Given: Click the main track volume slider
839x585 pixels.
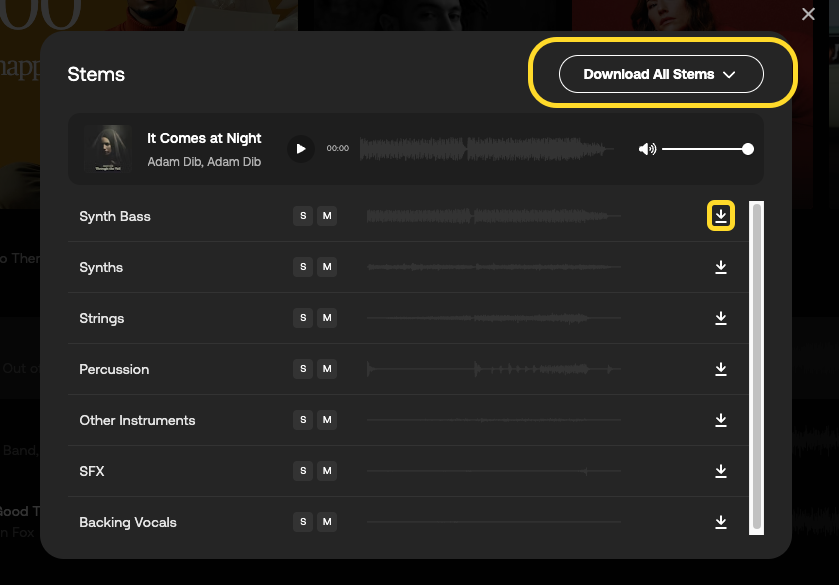Looking at the screenshot, I should [706, 149].
